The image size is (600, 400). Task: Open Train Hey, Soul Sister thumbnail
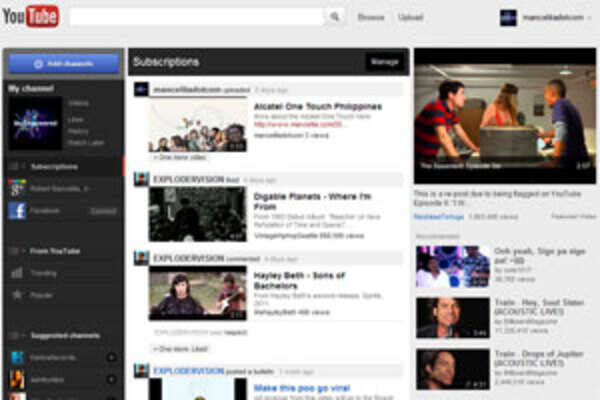453,318
